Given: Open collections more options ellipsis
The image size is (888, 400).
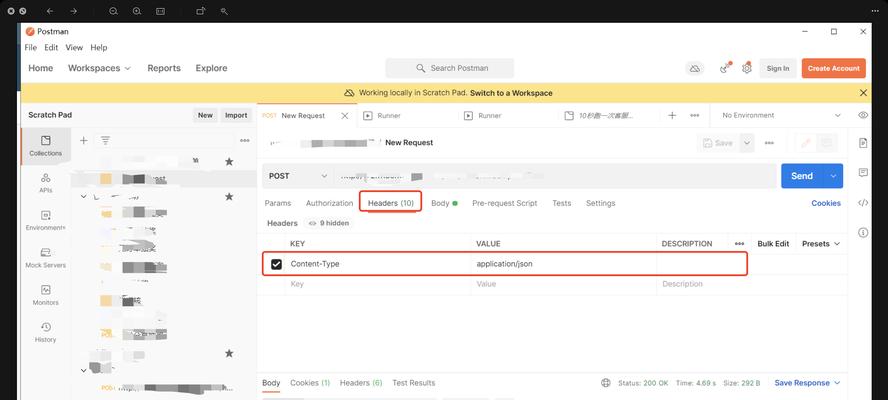Looking at the screenshot, I should [245, 141].
